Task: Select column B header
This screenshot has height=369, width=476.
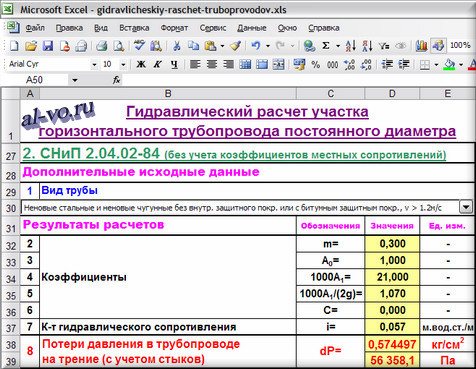Action: [168, 94]
